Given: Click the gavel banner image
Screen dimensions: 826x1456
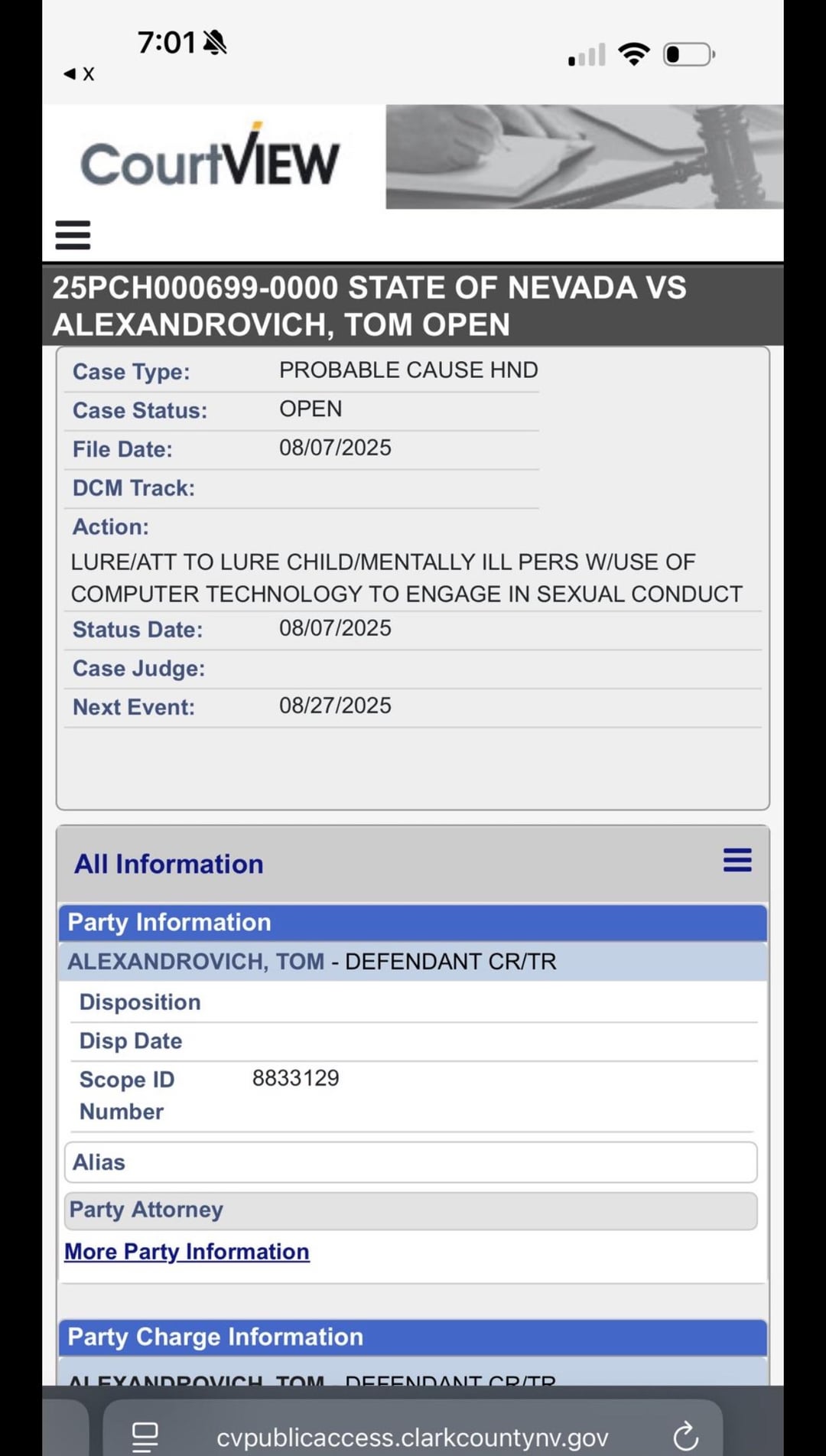Looking at the screenshot, I should [x=584, y=157].
